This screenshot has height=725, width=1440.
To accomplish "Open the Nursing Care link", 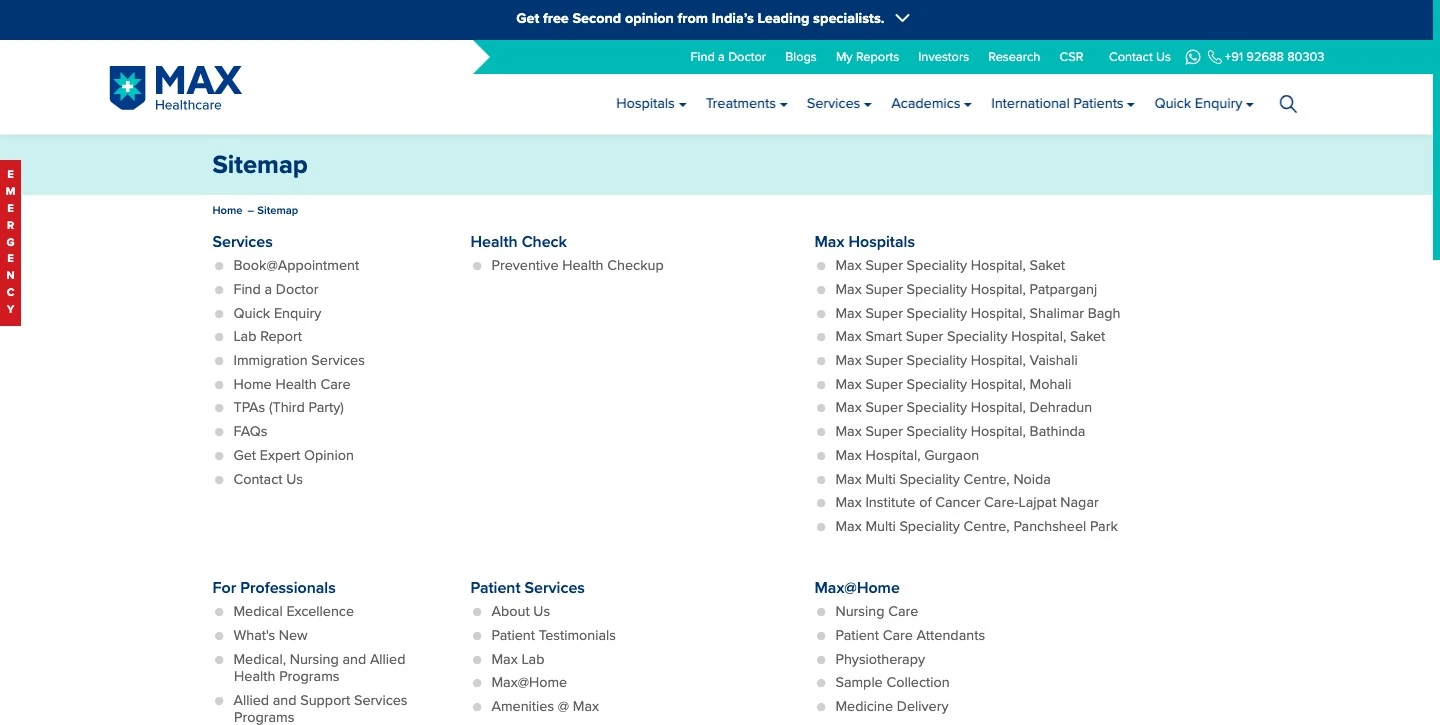I will [876, 612].
